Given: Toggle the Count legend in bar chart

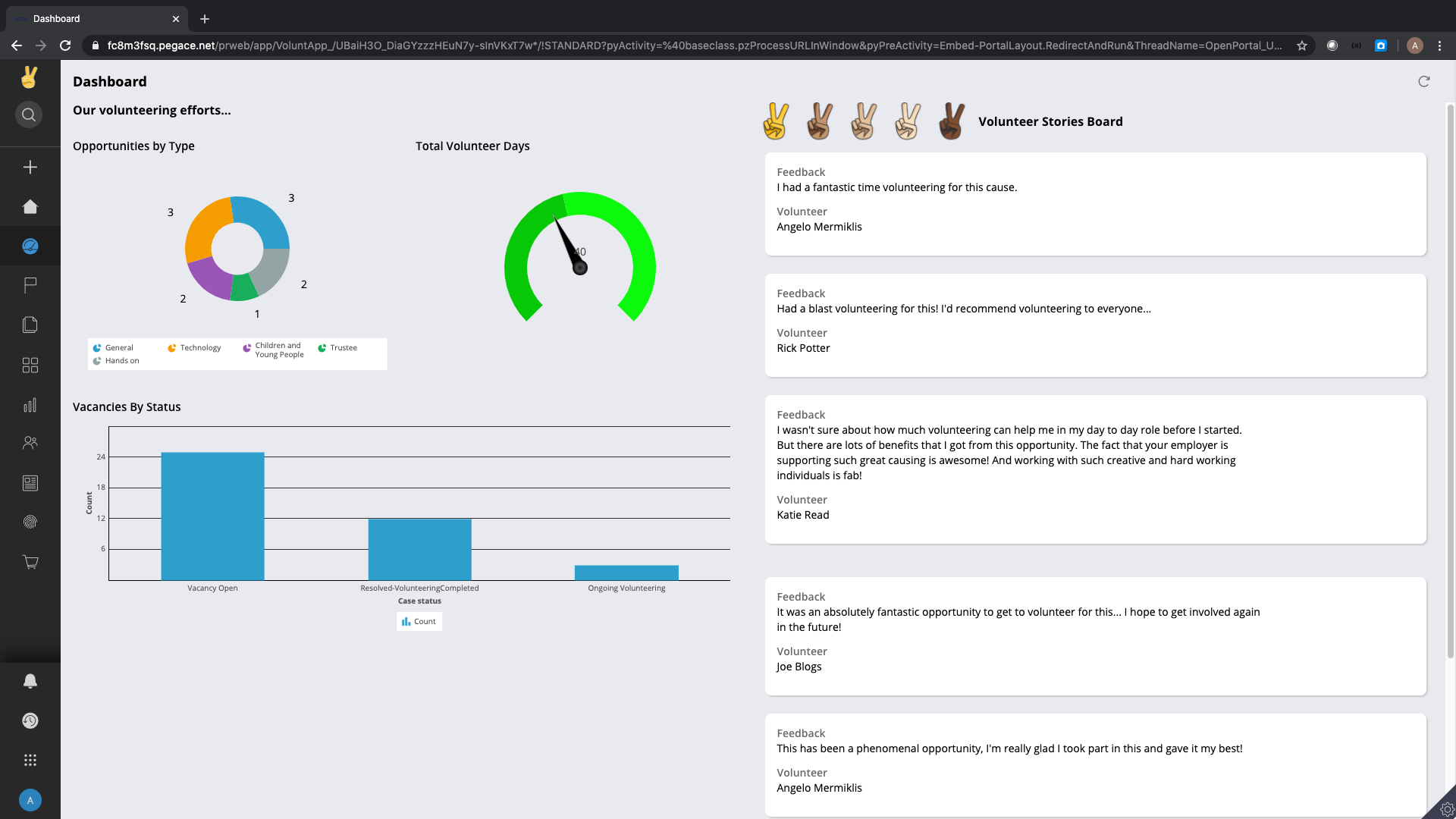Looking at the screenshot, I should click(x=419, y=621).
